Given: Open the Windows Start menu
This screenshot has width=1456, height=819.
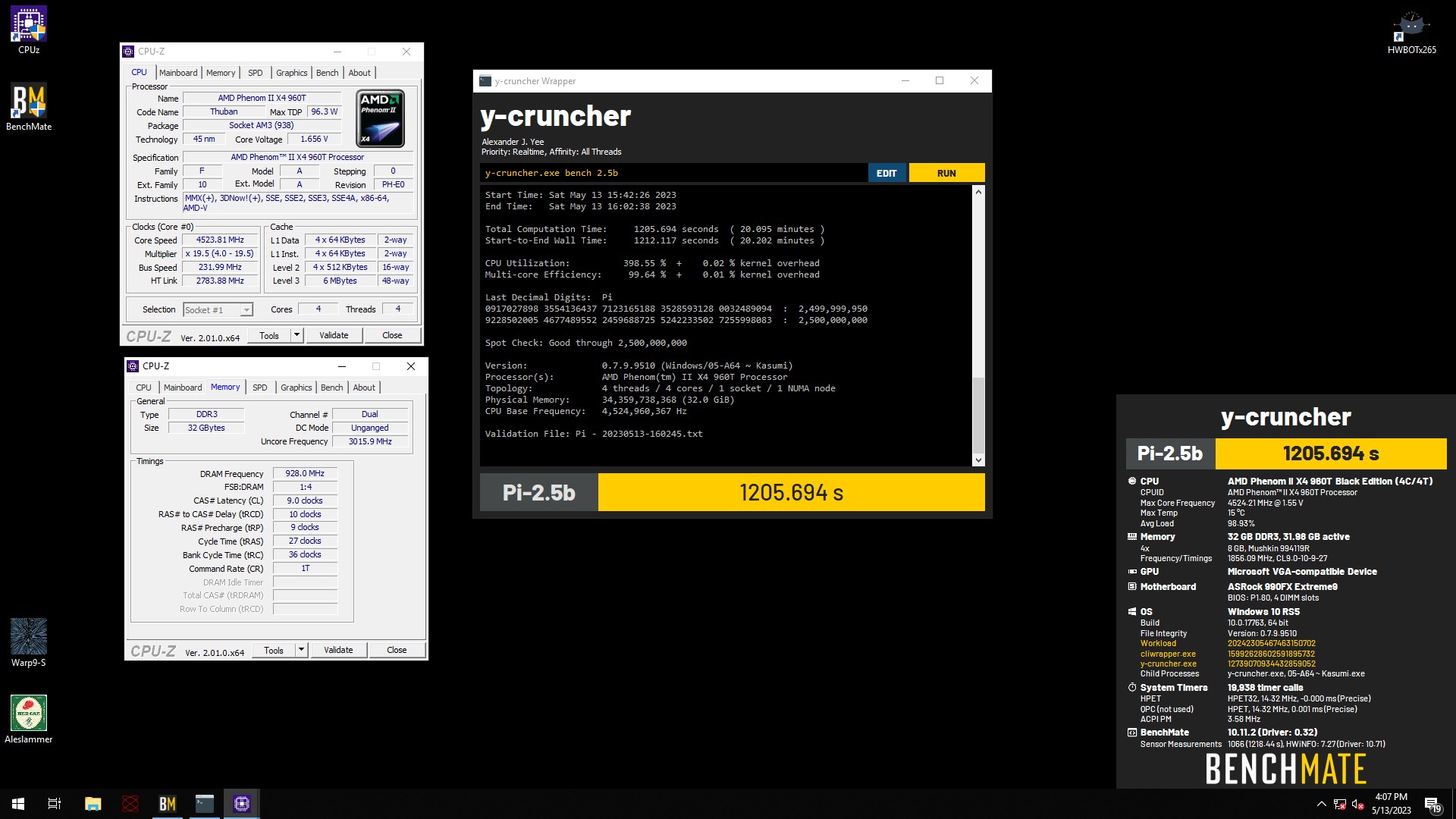Looking at the screenshot, I should click(18, 804).
